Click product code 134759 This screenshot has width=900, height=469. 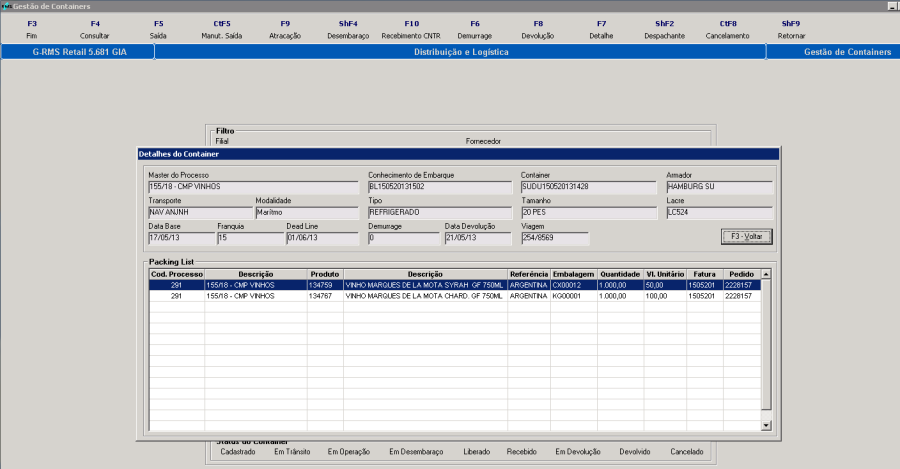(320, 285)
